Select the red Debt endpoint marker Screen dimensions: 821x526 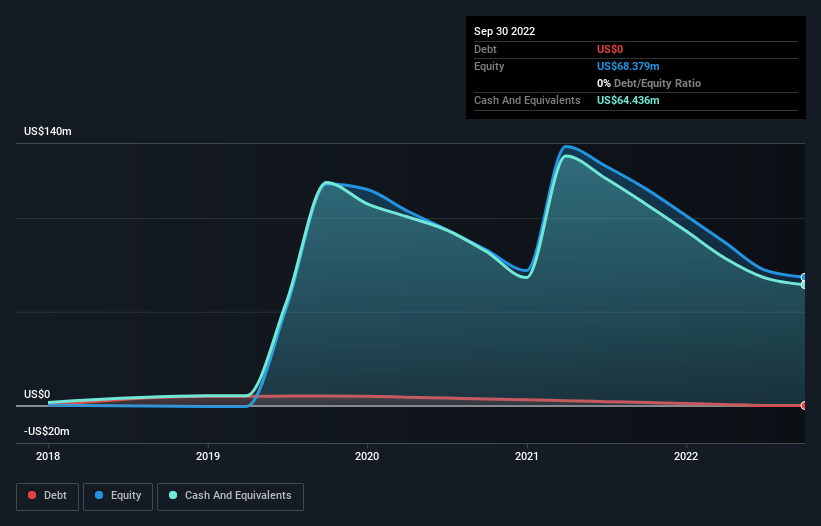pos(804,405)
